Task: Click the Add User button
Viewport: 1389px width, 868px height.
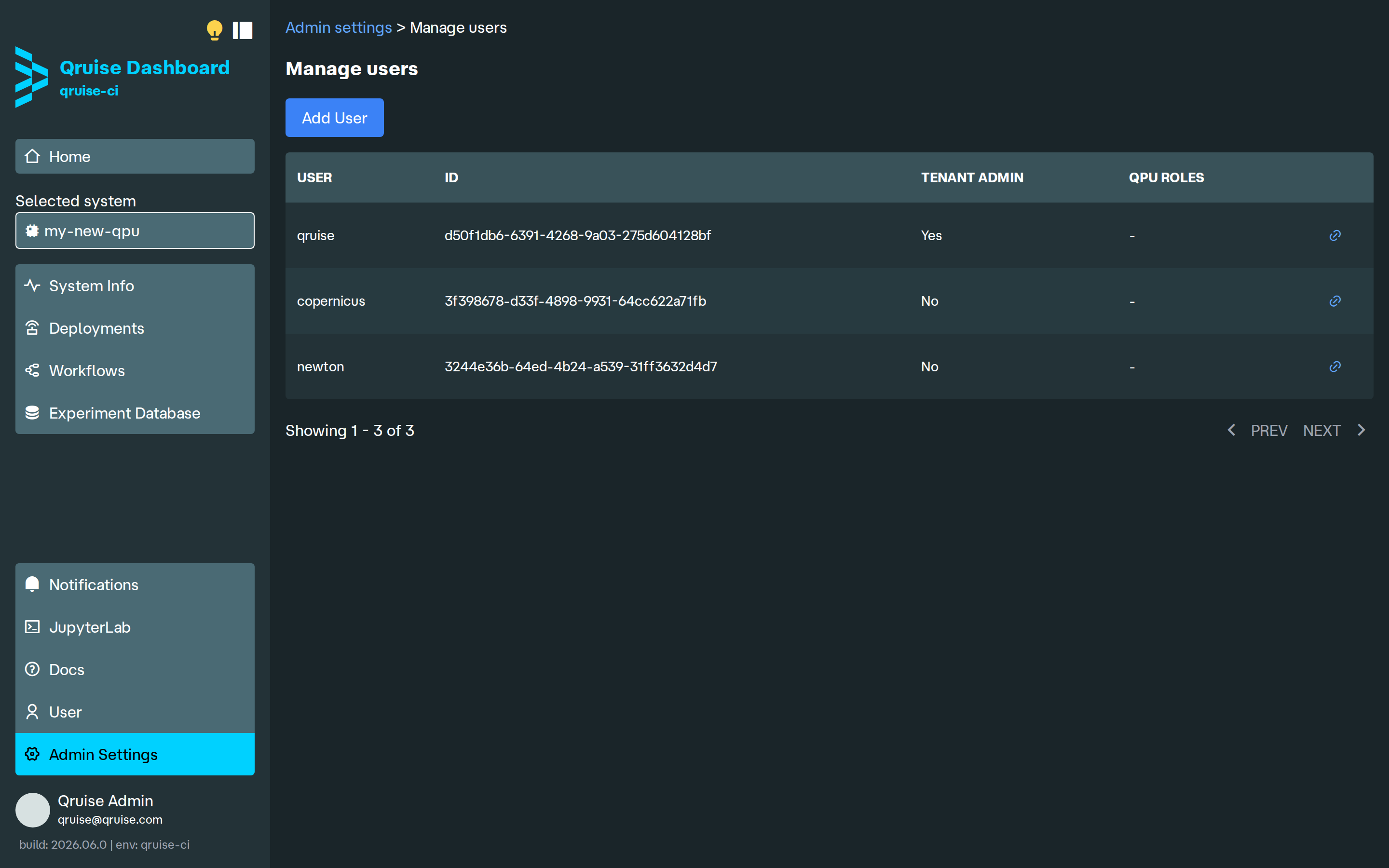Action: tap(335, 118)
